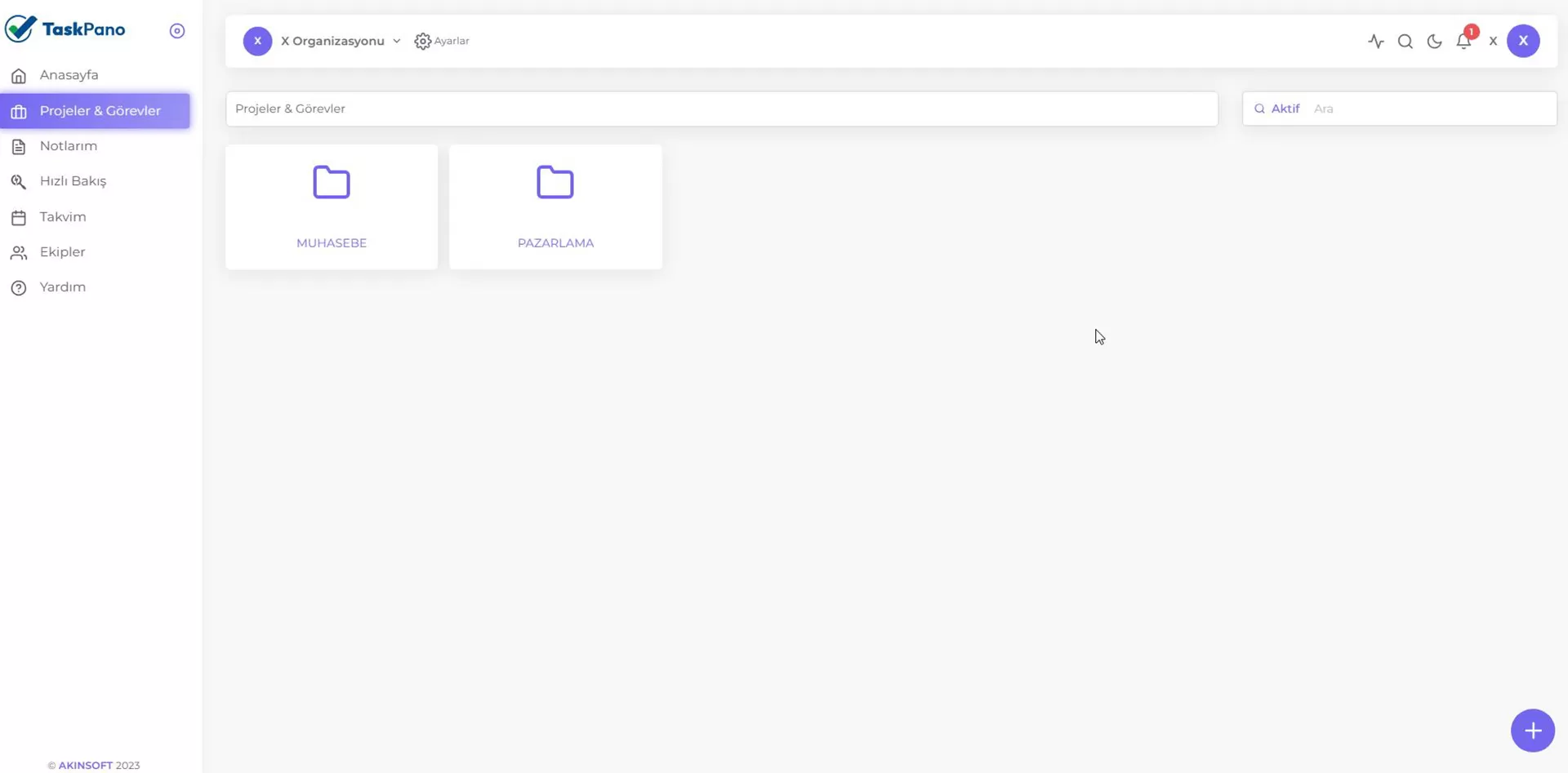Open the PAZARLAMA project folder

[x=555, y=207]
